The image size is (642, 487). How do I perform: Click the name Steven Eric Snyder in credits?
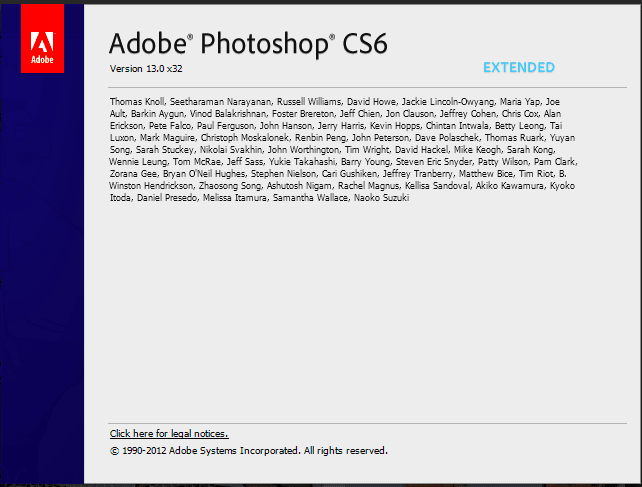(x=434, y=162)
